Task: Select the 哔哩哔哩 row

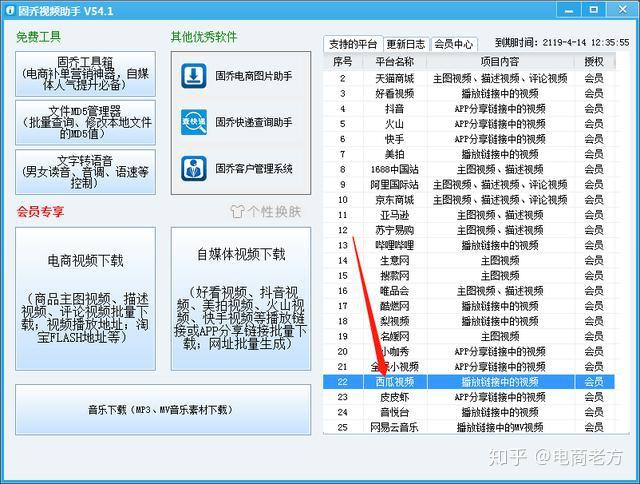Action: pos(469,245)
